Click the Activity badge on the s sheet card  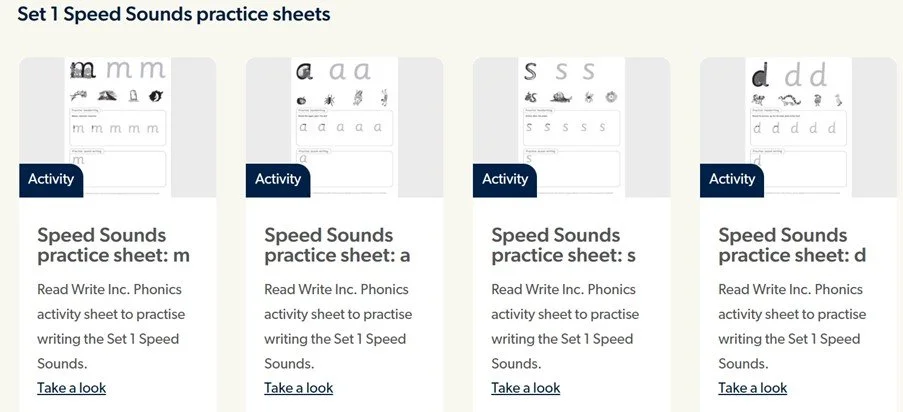(x=505, y=180)
